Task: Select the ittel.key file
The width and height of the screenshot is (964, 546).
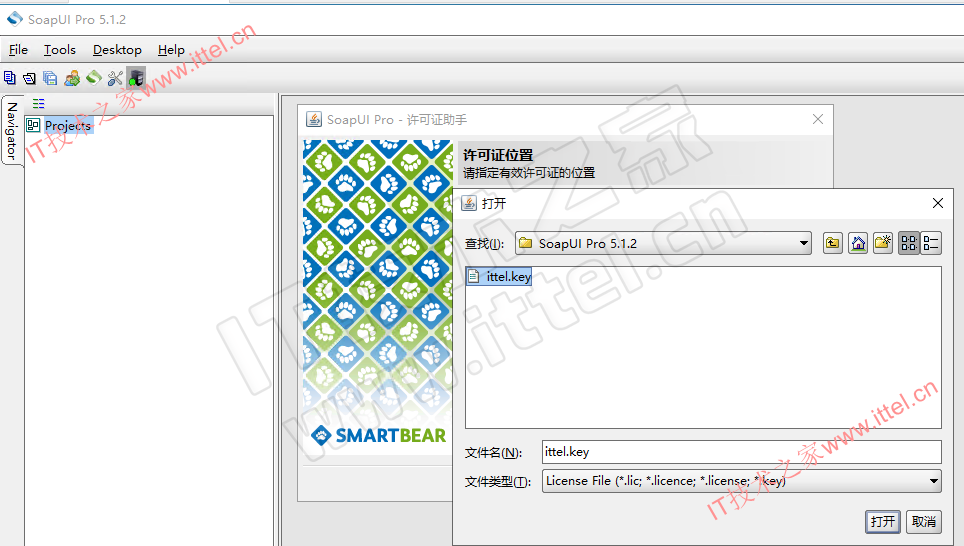Action: 499,277
